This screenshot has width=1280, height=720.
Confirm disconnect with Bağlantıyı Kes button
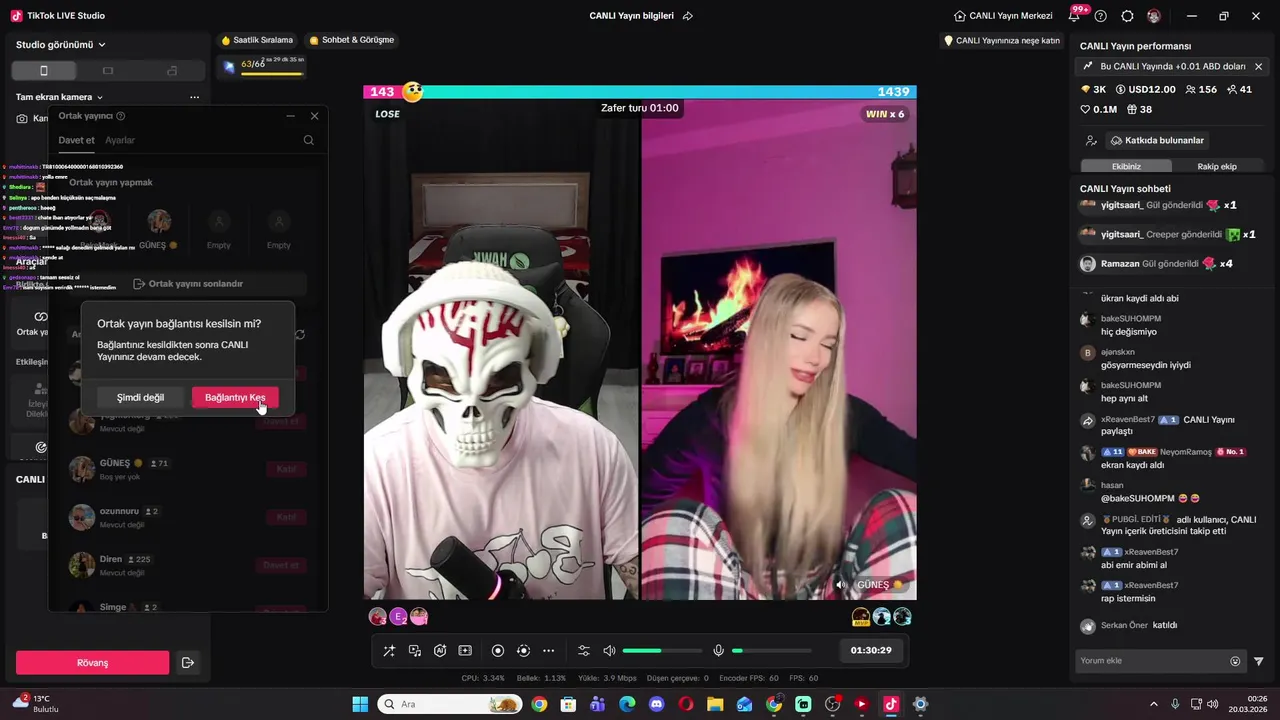click(x=235, y=397)
